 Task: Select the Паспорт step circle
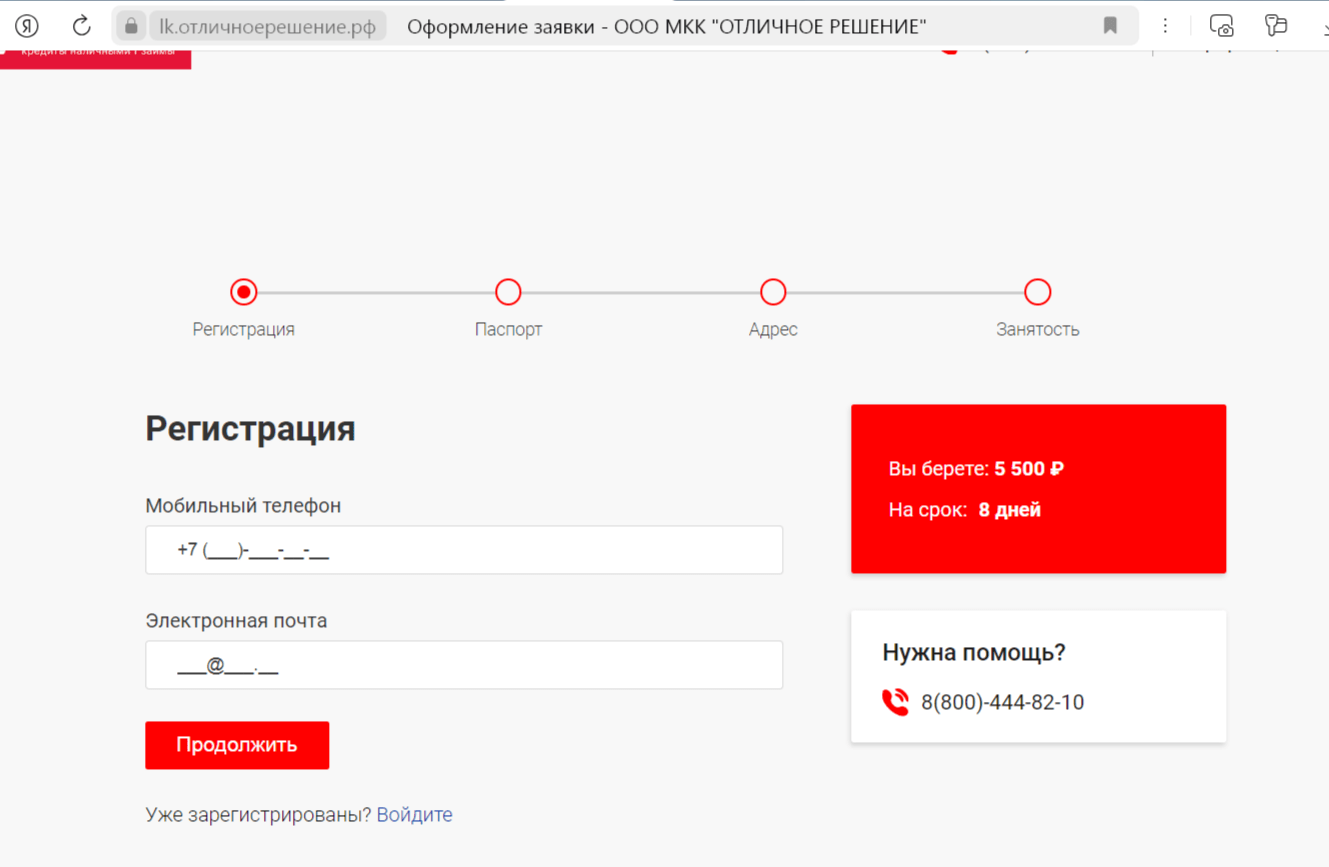tap(508, 292)
